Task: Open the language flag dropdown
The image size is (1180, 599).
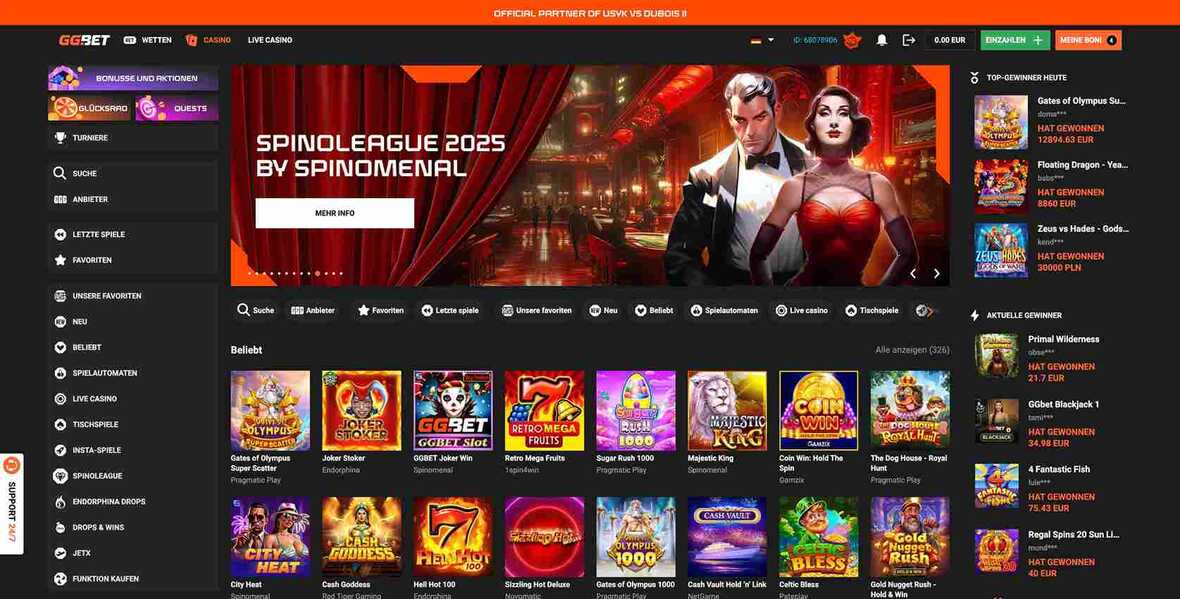Action: click(x=762, y=40)
